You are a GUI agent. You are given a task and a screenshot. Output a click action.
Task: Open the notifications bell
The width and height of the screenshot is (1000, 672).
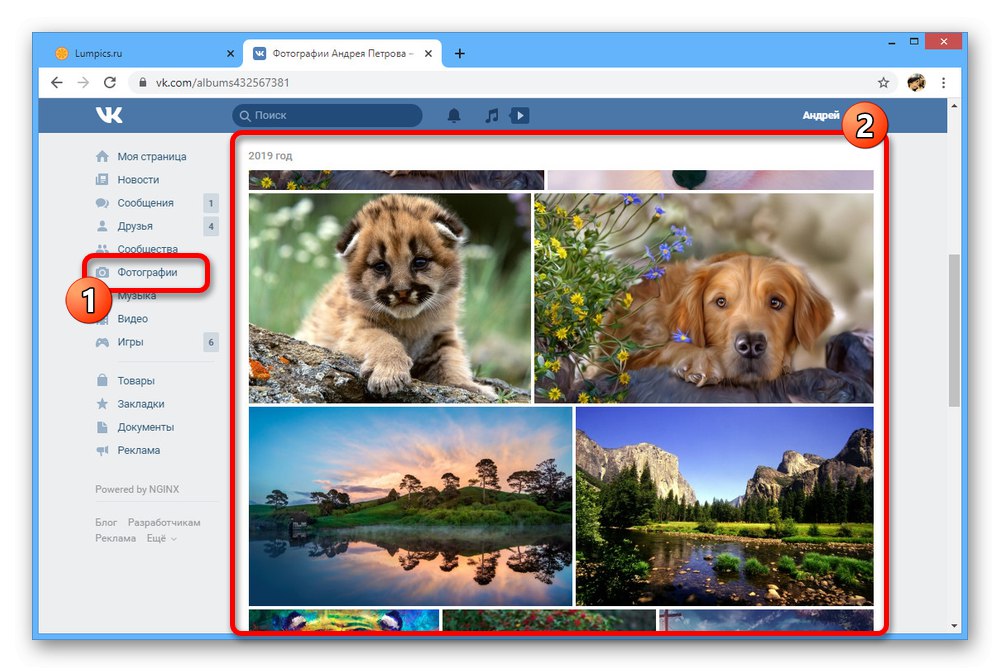[x=453, y=115]
